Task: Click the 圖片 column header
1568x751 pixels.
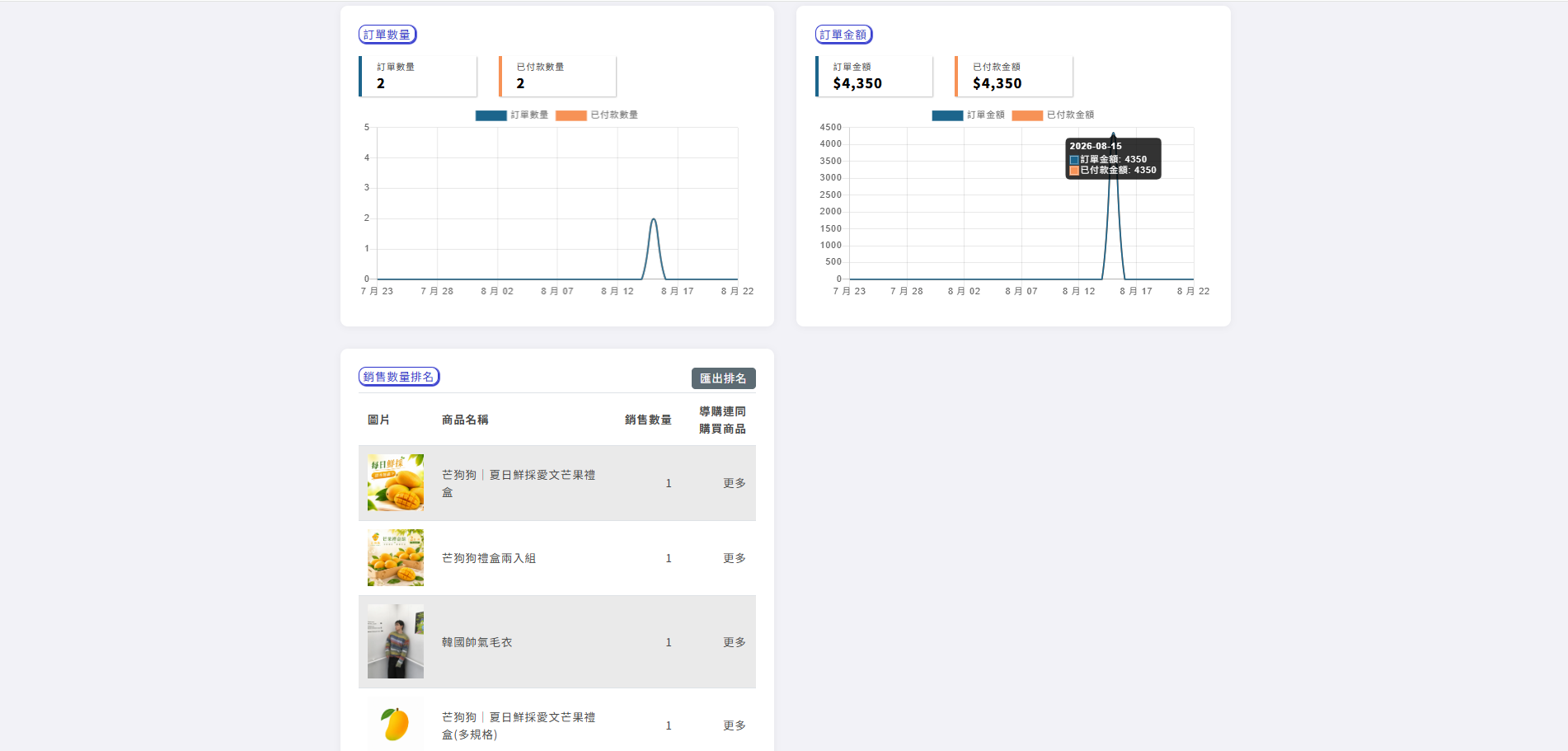Action: tap(378, 420)
